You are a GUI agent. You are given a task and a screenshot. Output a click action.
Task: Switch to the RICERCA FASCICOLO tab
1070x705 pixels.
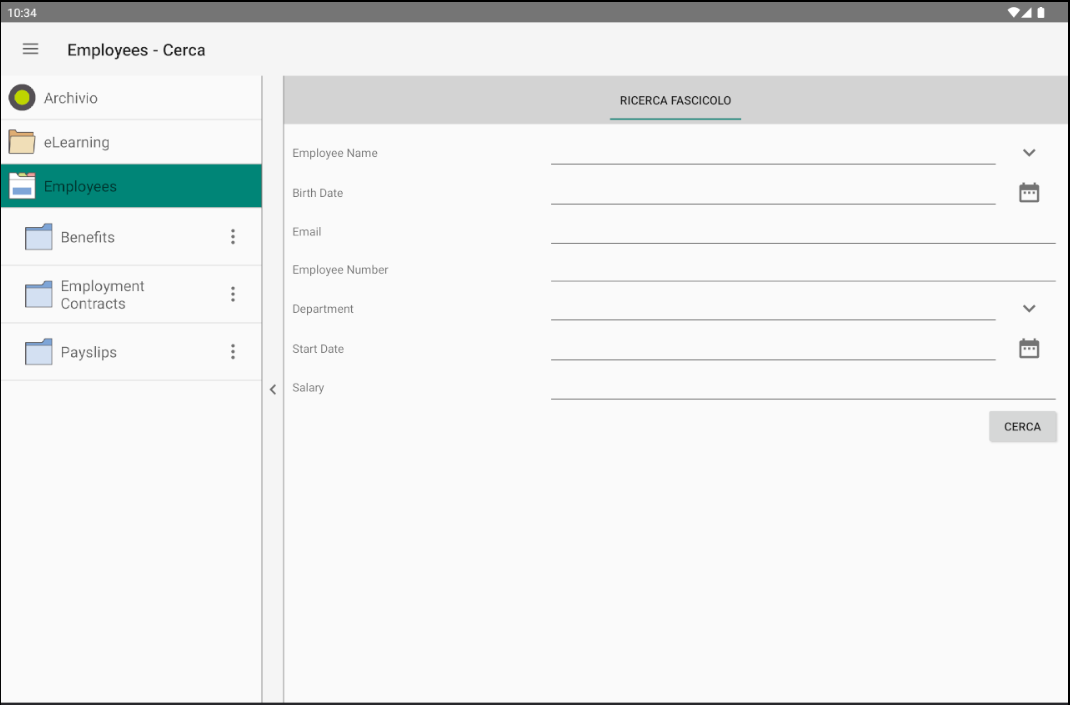674,100
